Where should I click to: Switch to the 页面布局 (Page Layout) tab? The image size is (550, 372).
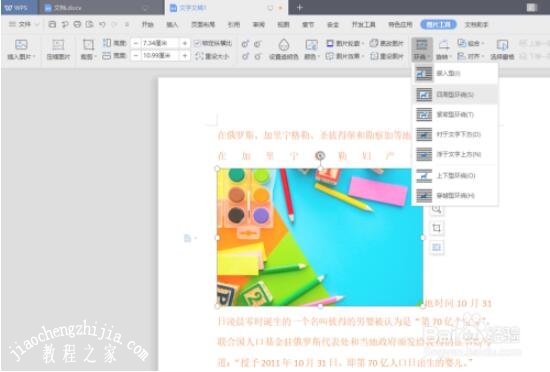203,25
